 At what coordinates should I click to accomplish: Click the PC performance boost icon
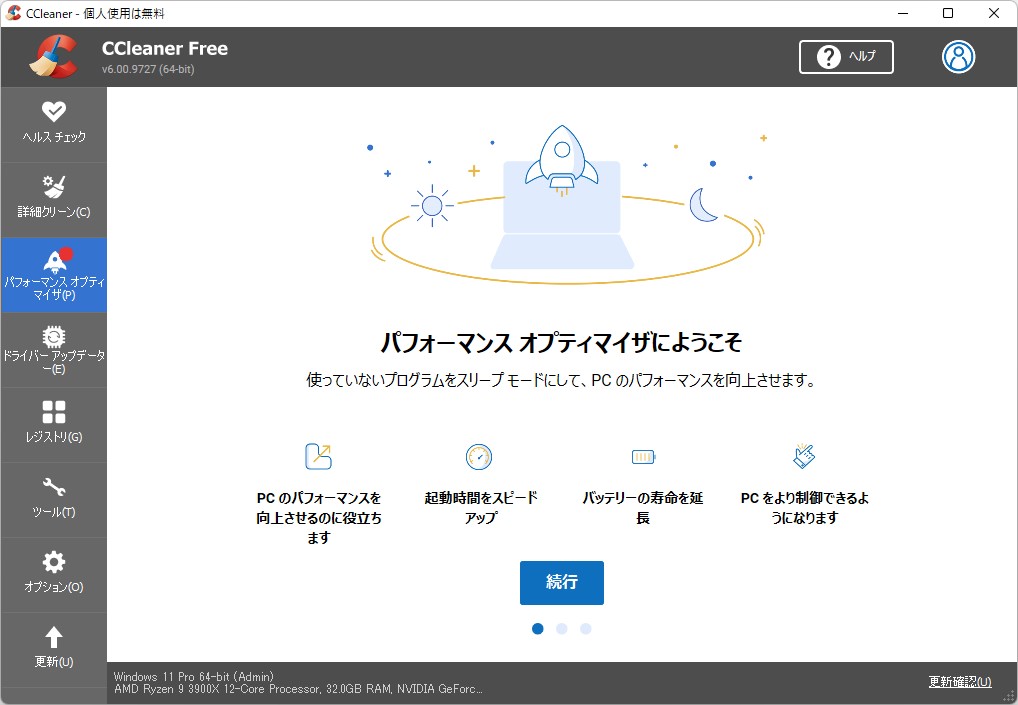318,457
